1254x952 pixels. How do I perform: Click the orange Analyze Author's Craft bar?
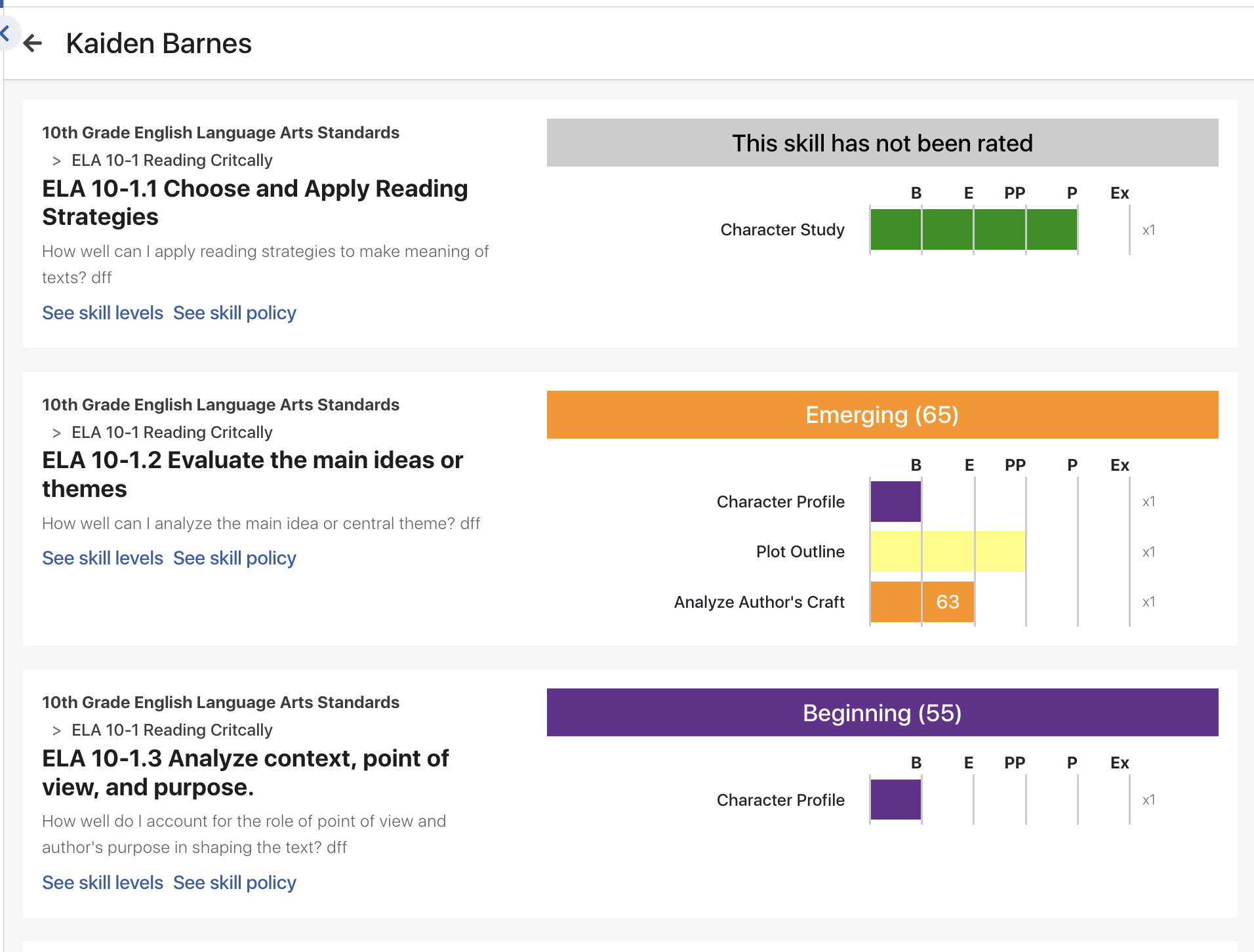point(921,602)
